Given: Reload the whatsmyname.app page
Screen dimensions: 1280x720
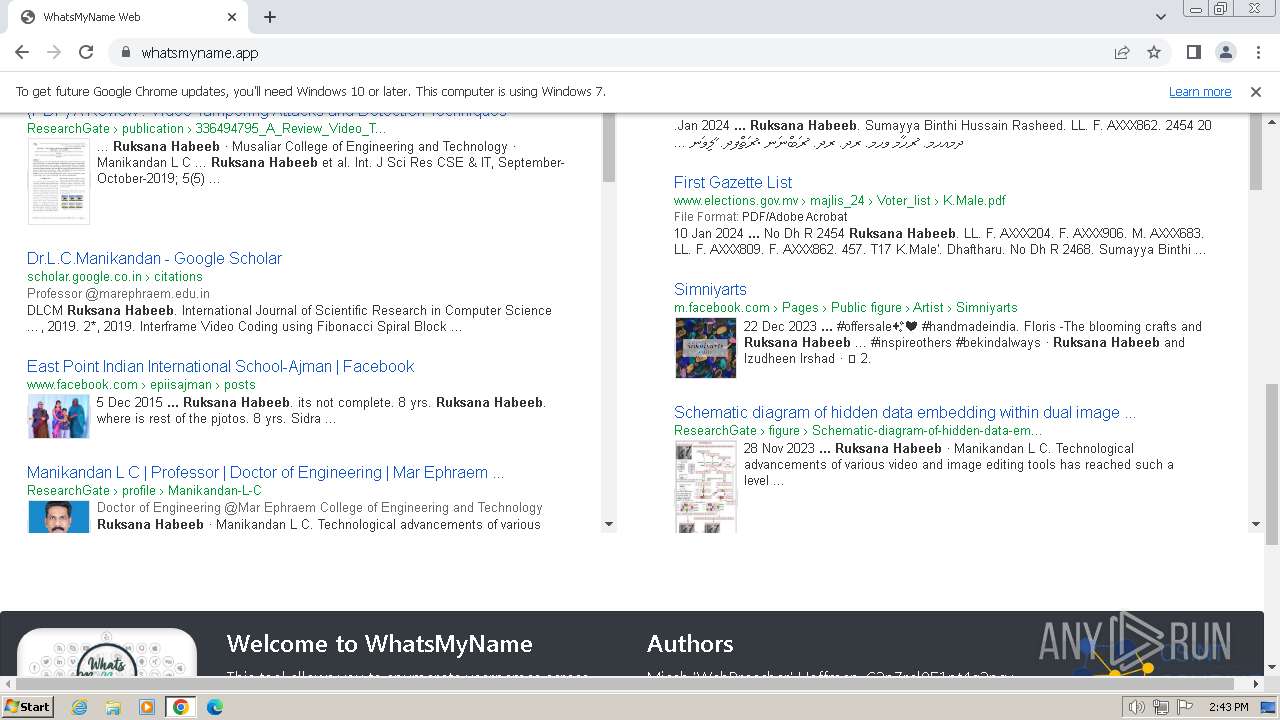Looking at the screenshot, I should click(86, 52).
